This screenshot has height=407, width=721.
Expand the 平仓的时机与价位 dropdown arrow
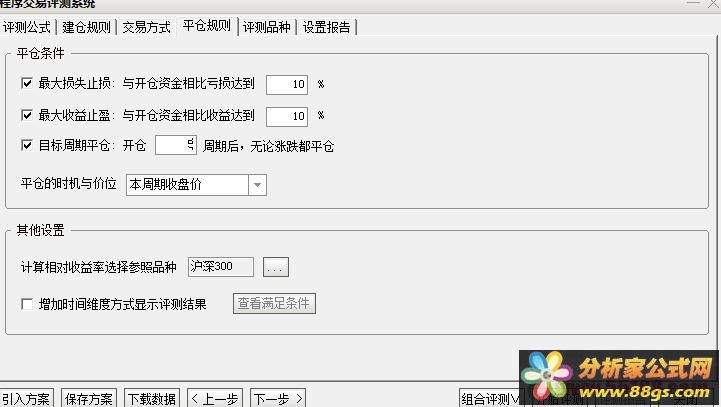click(x=258, y=185)
